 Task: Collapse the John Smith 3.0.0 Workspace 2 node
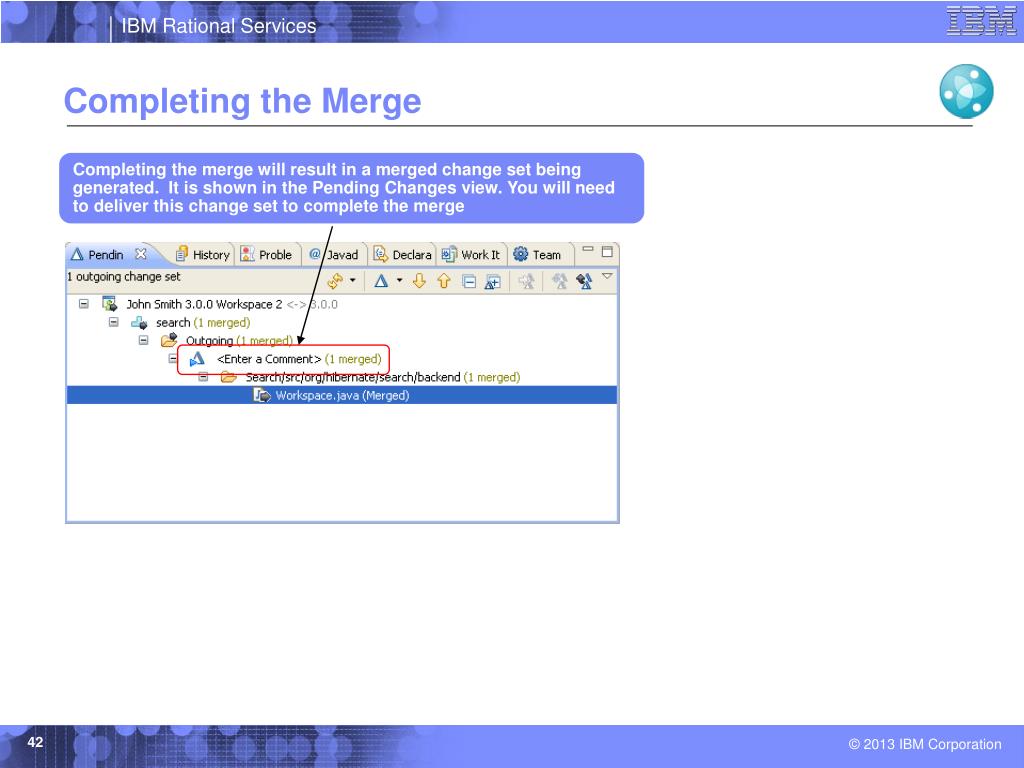(84, 304)
